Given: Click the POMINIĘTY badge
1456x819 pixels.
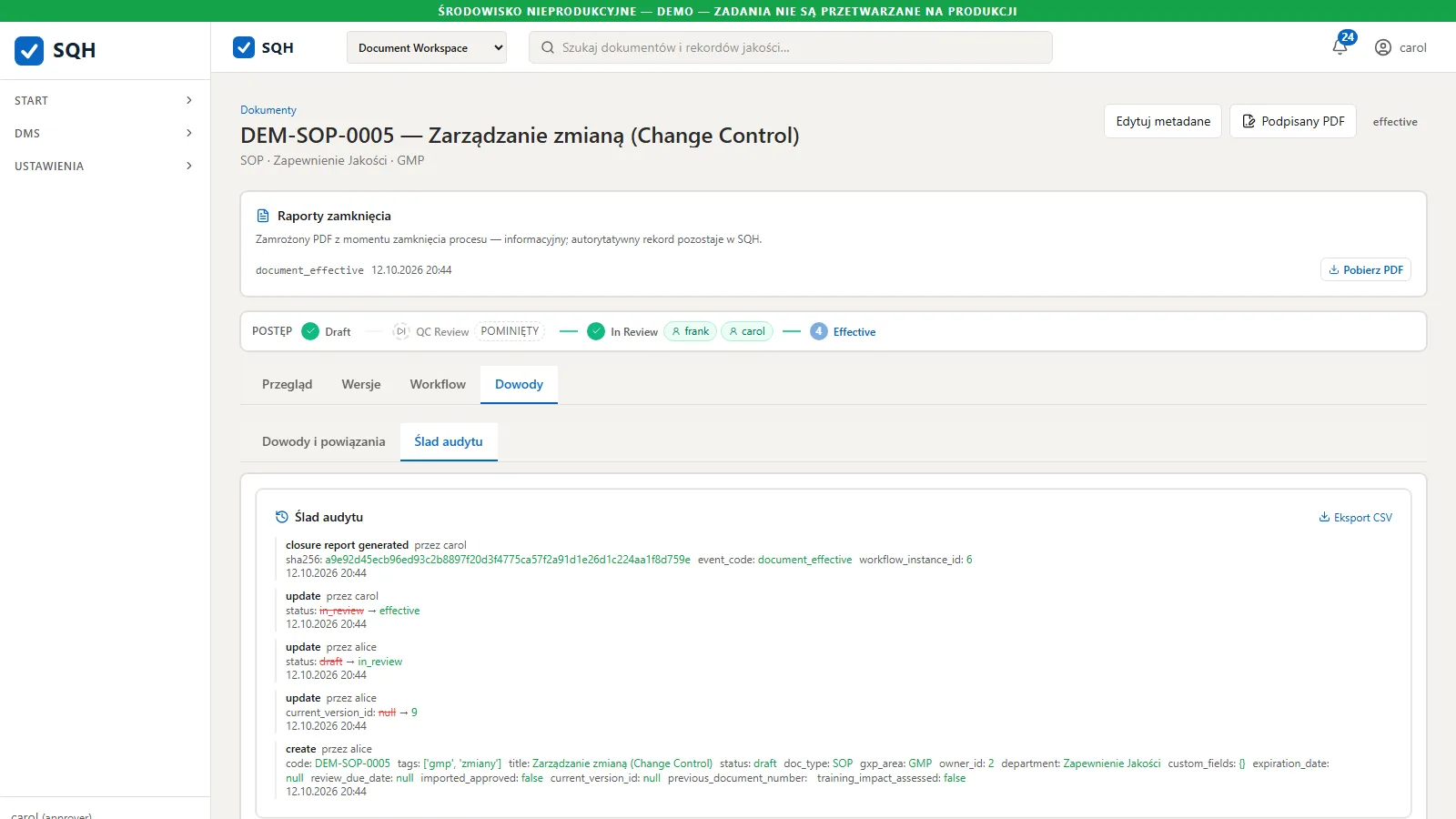Looking at the screenshot, I should (510, 331).
